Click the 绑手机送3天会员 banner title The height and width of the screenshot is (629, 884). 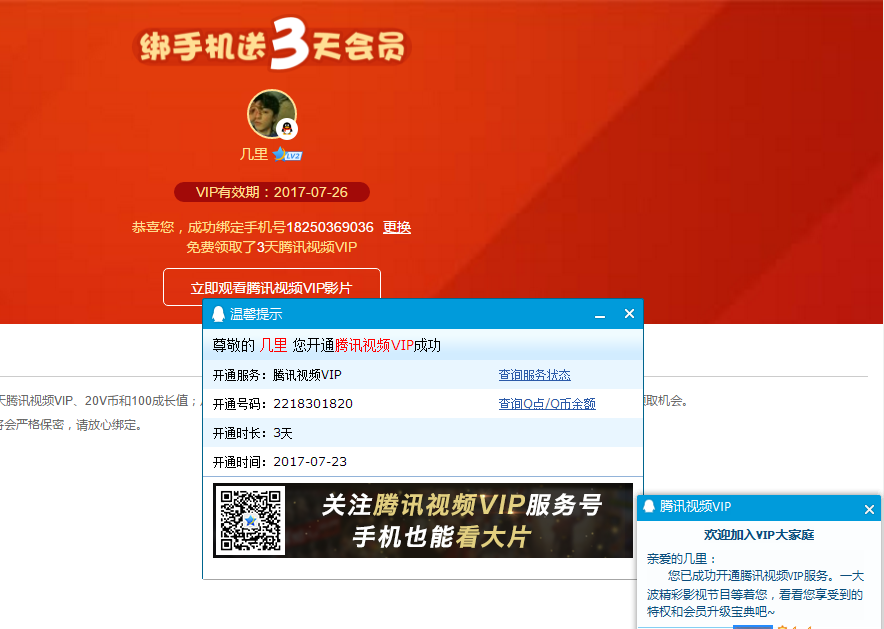pos(272,45)
